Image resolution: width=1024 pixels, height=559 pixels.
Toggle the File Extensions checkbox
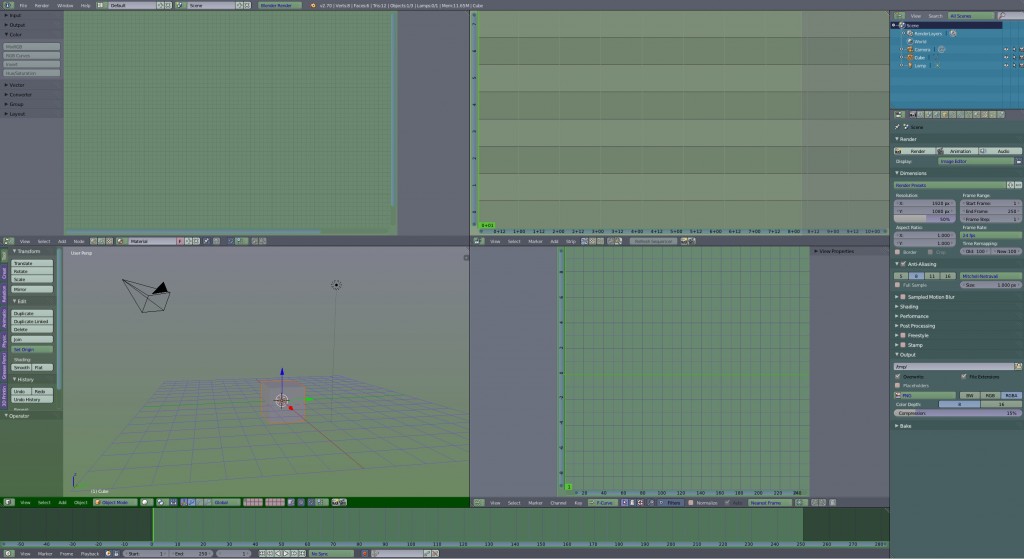coord(964,377)
